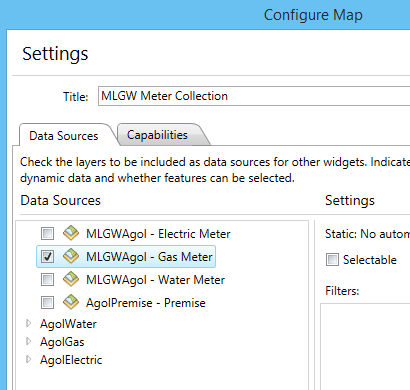The height and width of the screenshot is (390, 410).
Task: Select the Data Sources tab
Action: click(64, 136)
